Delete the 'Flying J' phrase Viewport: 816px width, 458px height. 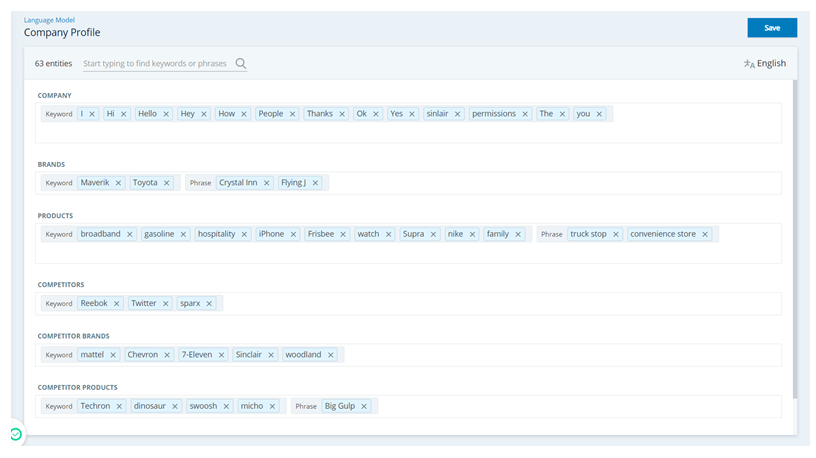[315, 183]
